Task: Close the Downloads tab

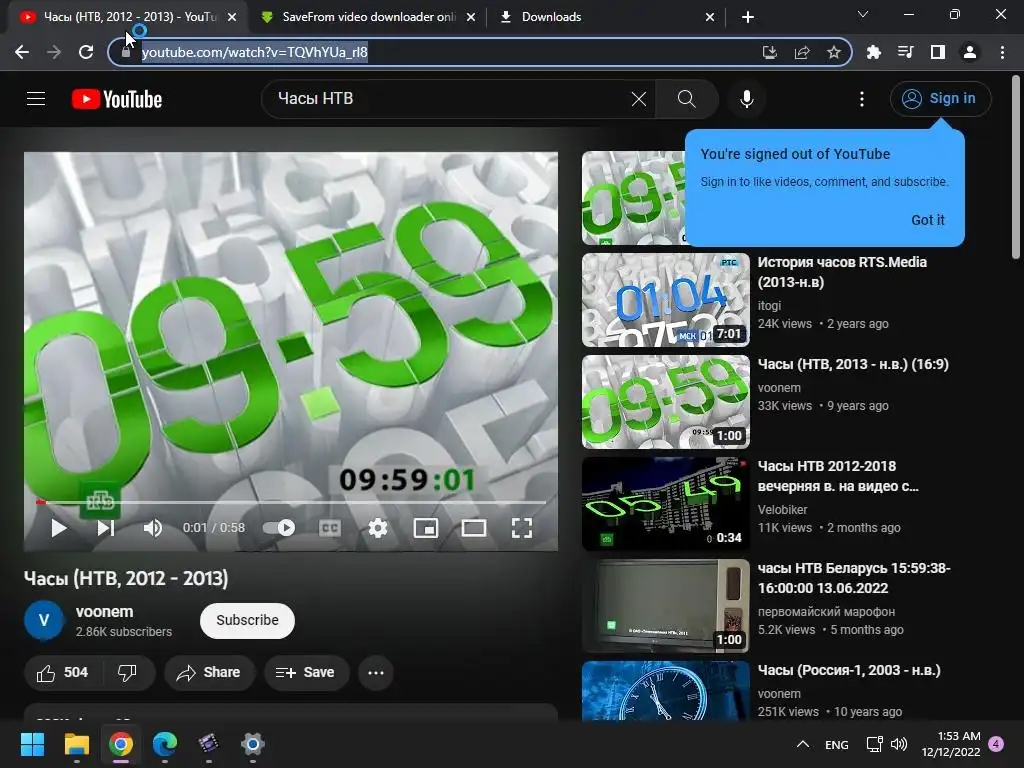Action: [710, 18]
